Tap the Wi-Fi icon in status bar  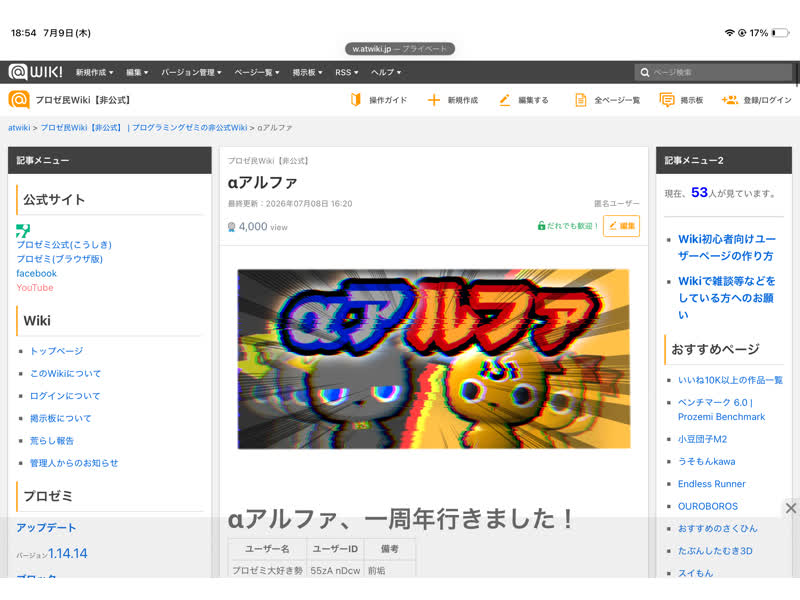pos(730,33)
